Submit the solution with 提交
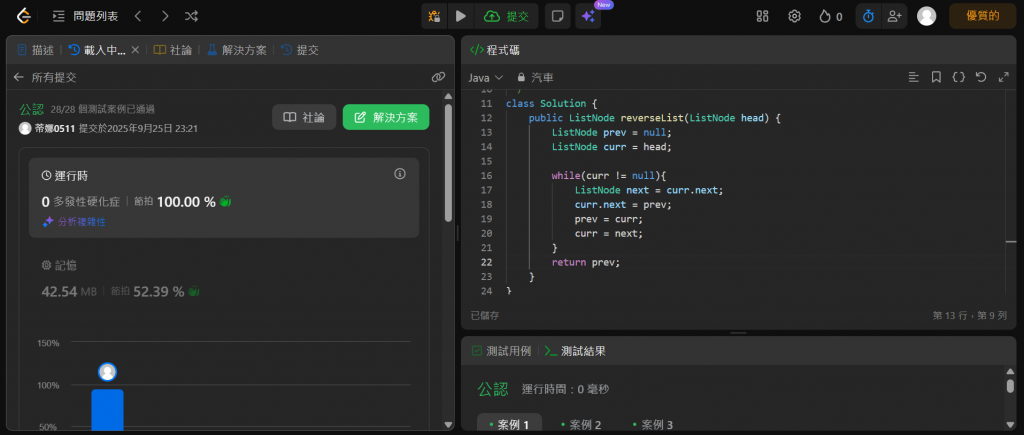 point(507,16)
